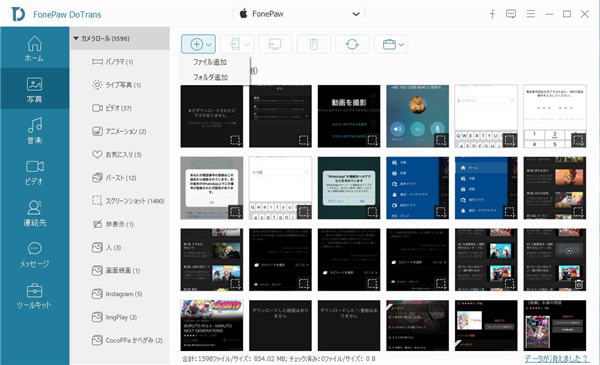Select the パノラマ (1) album
Viewport: 600px width, 365px height.
coord(120,62)
